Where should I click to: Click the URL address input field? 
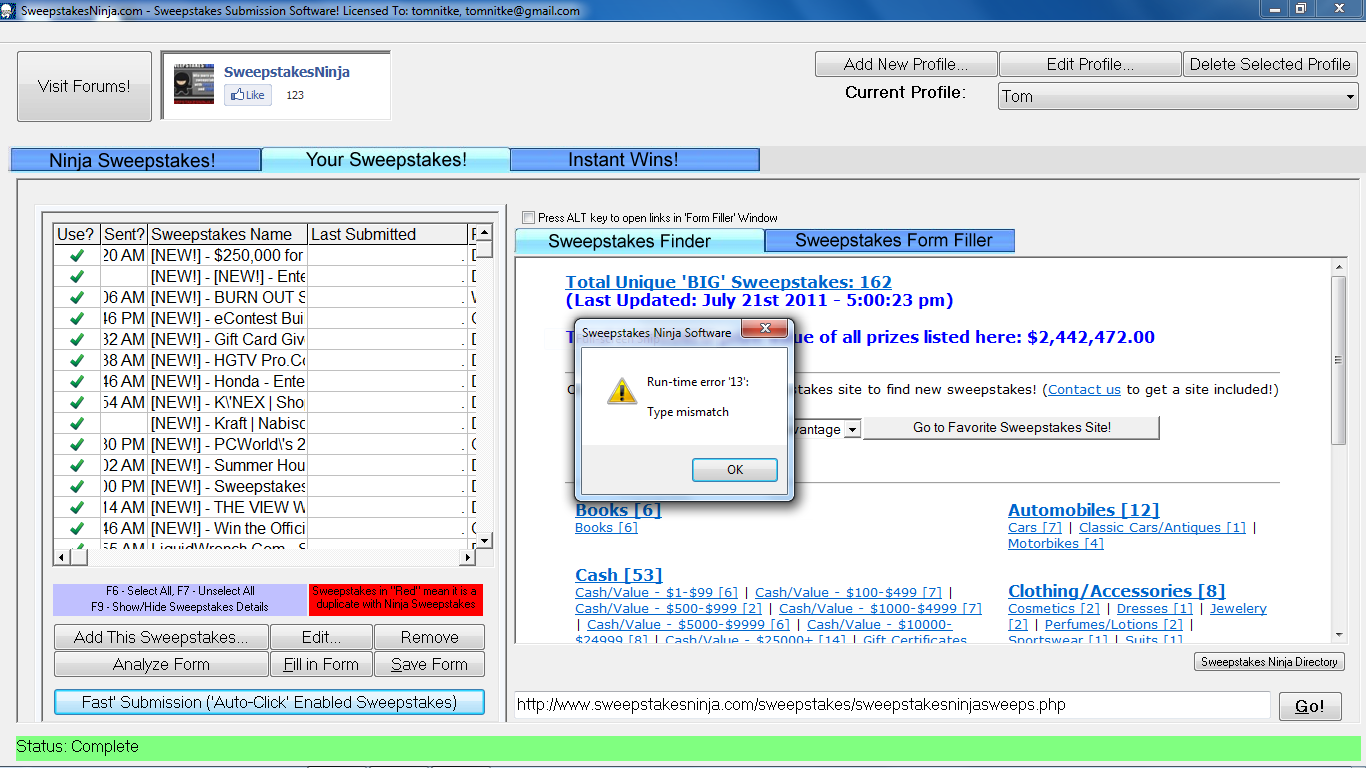click(891, 705)
